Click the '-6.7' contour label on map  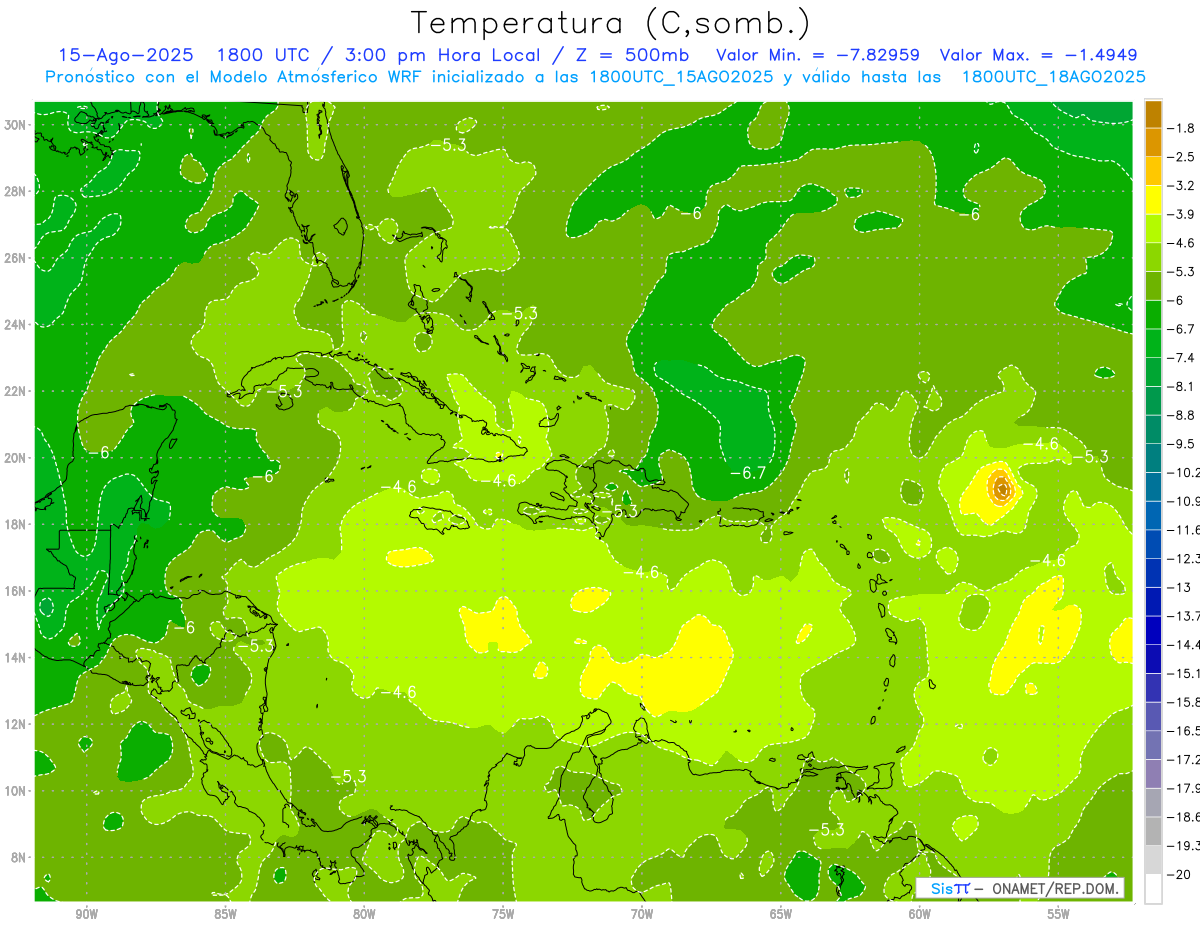747,472
